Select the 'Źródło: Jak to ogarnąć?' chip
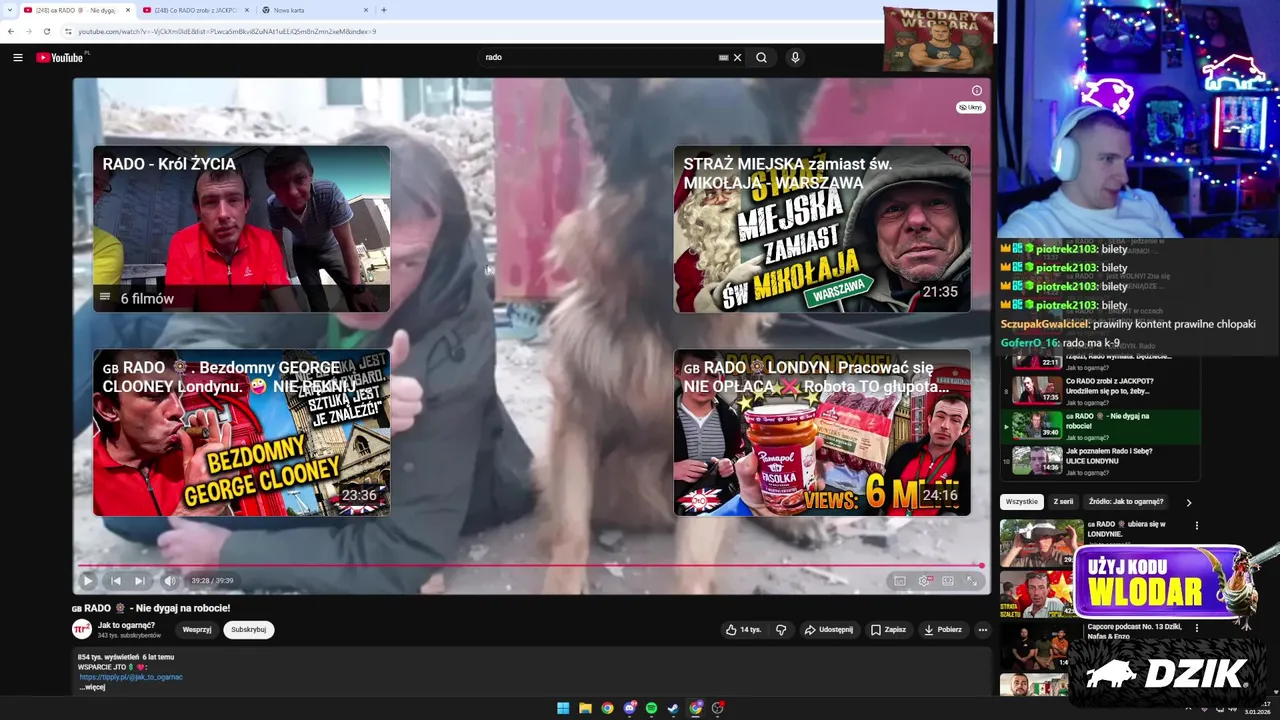The width and height of the screenshot is (1280, 720). 1126,502
